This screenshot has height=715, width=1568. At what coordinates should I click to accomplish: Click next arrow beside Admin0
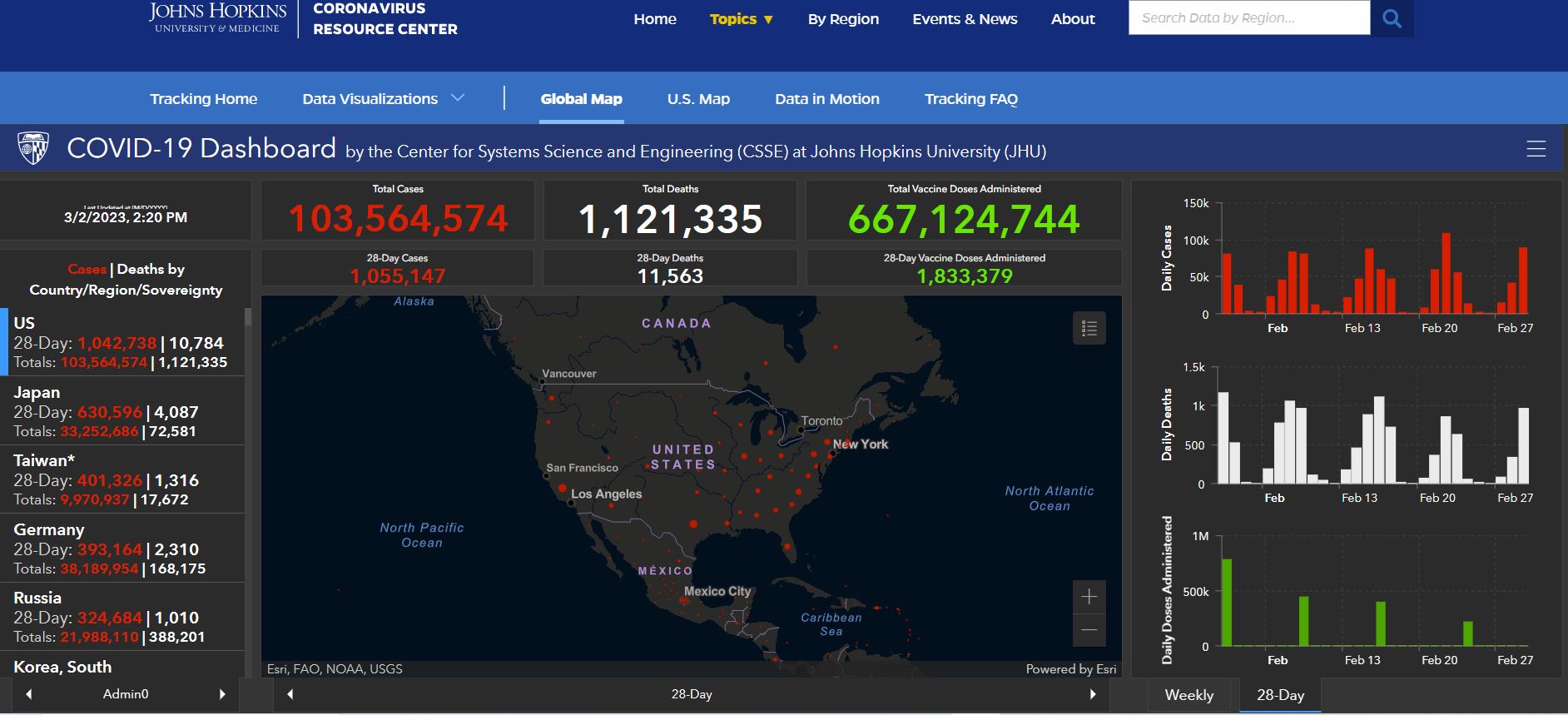click(x=222, y=694)
